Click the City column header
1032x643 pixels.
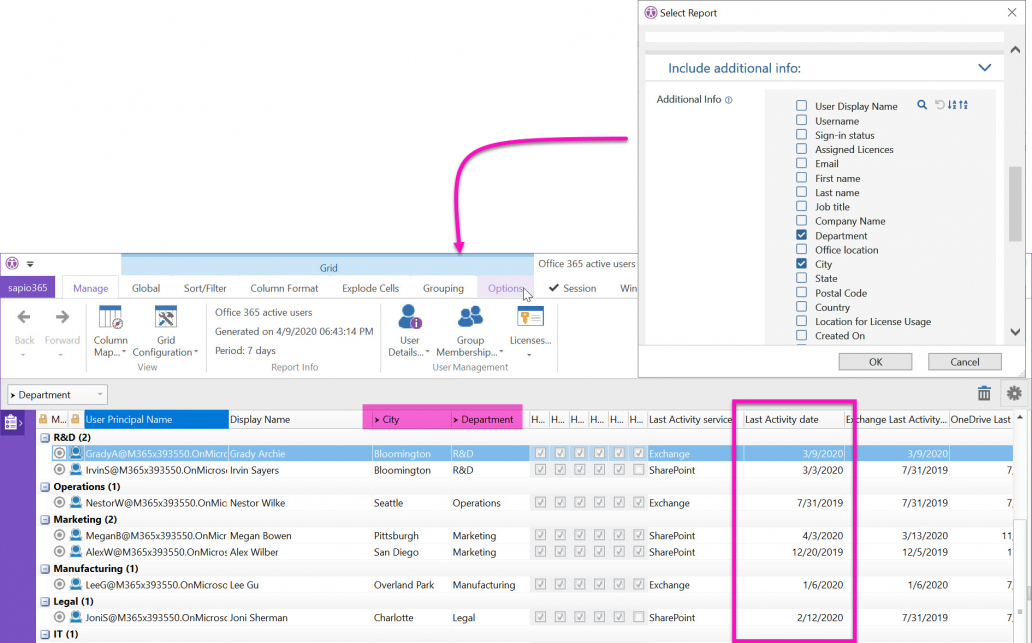pos(411,419)
